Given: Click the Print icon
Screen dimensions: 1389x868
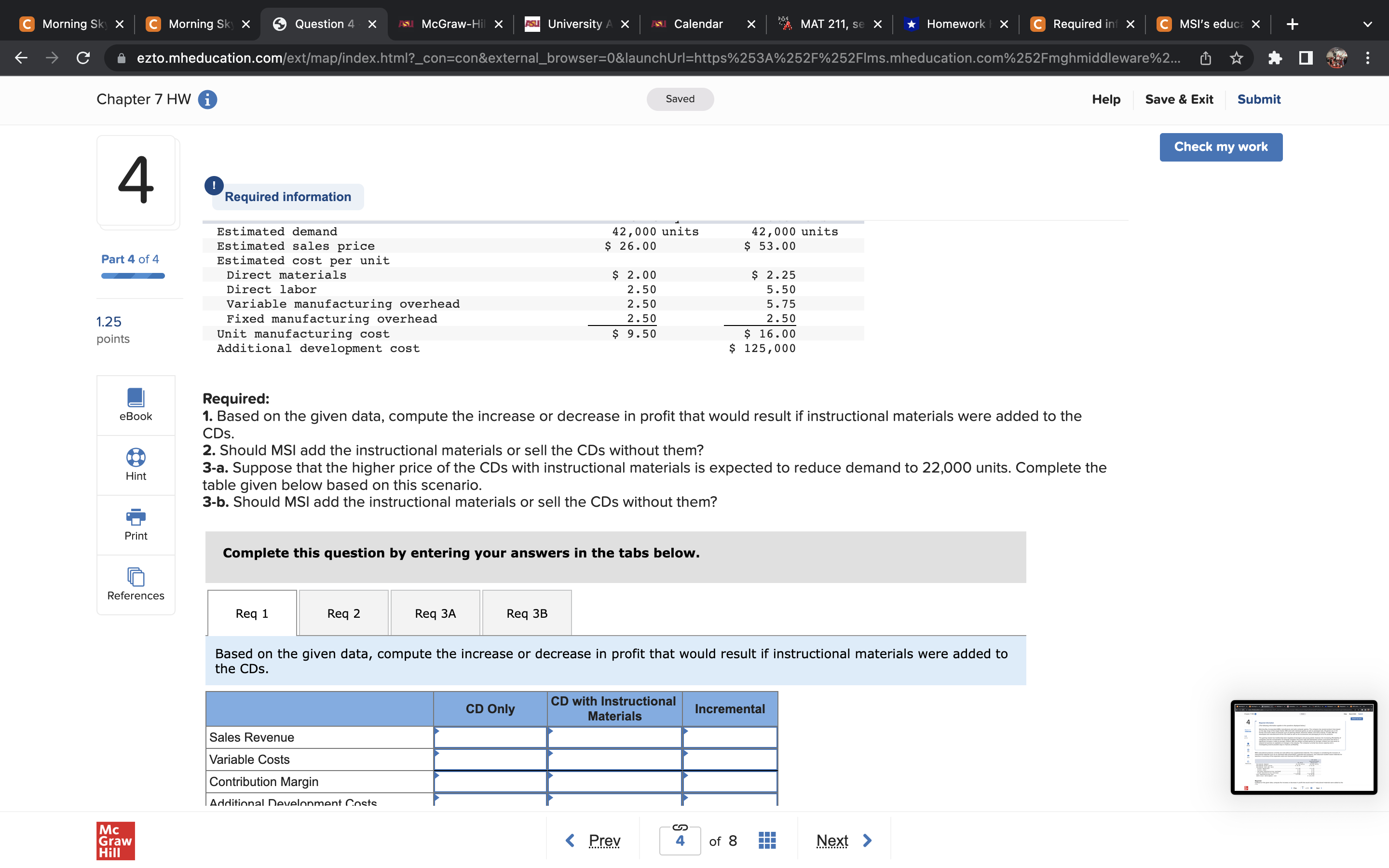Looking at the screenshot, I should (136, 516).
